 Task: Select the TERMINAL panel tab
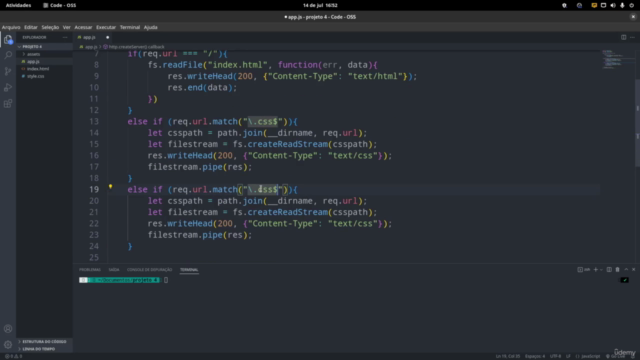click(x=189, y=269)
